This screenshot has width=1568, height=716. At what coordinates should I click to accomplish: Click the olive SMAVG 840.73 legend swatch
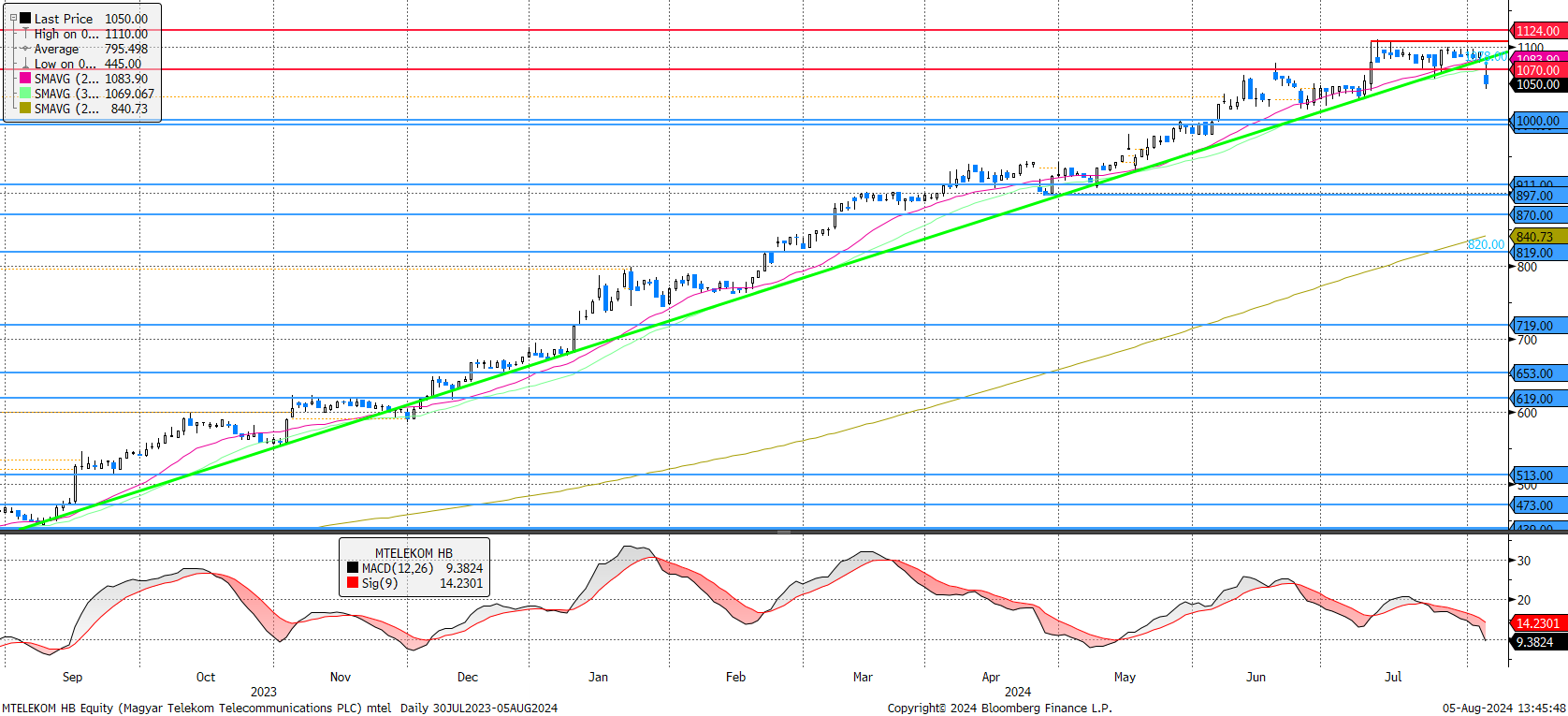click(x=25, y=109)
